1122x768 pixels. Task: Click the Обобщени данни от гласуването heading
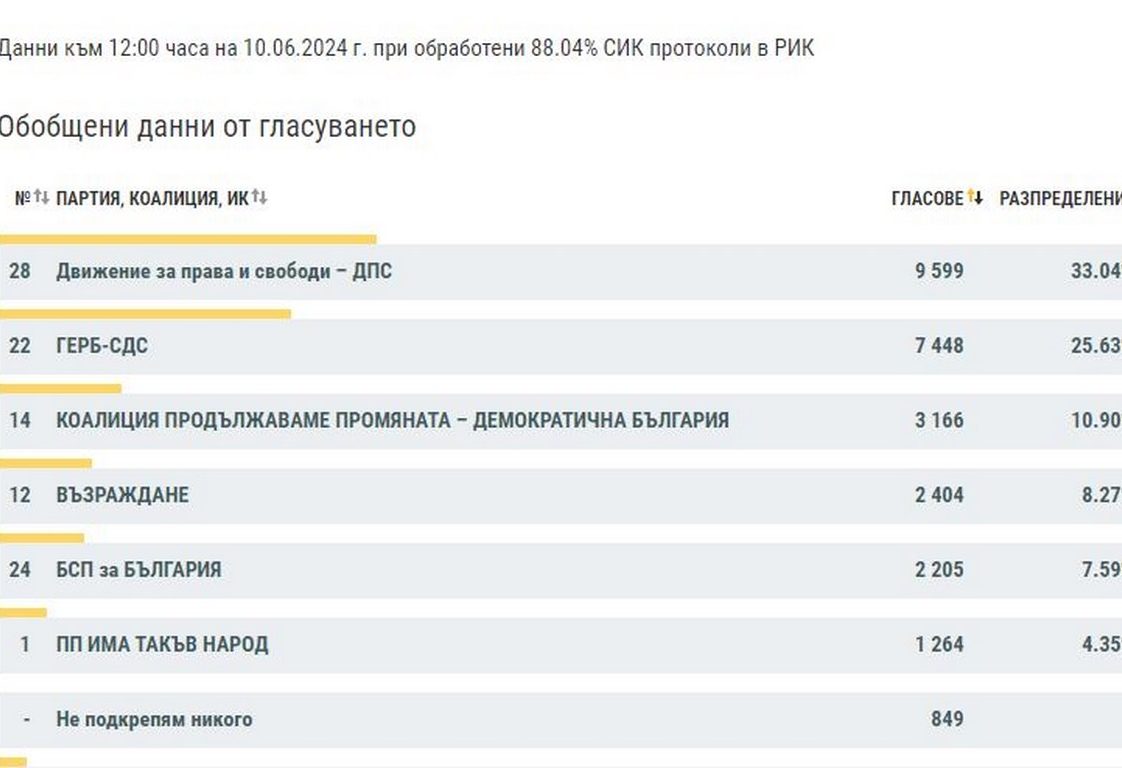click(206, 127)
